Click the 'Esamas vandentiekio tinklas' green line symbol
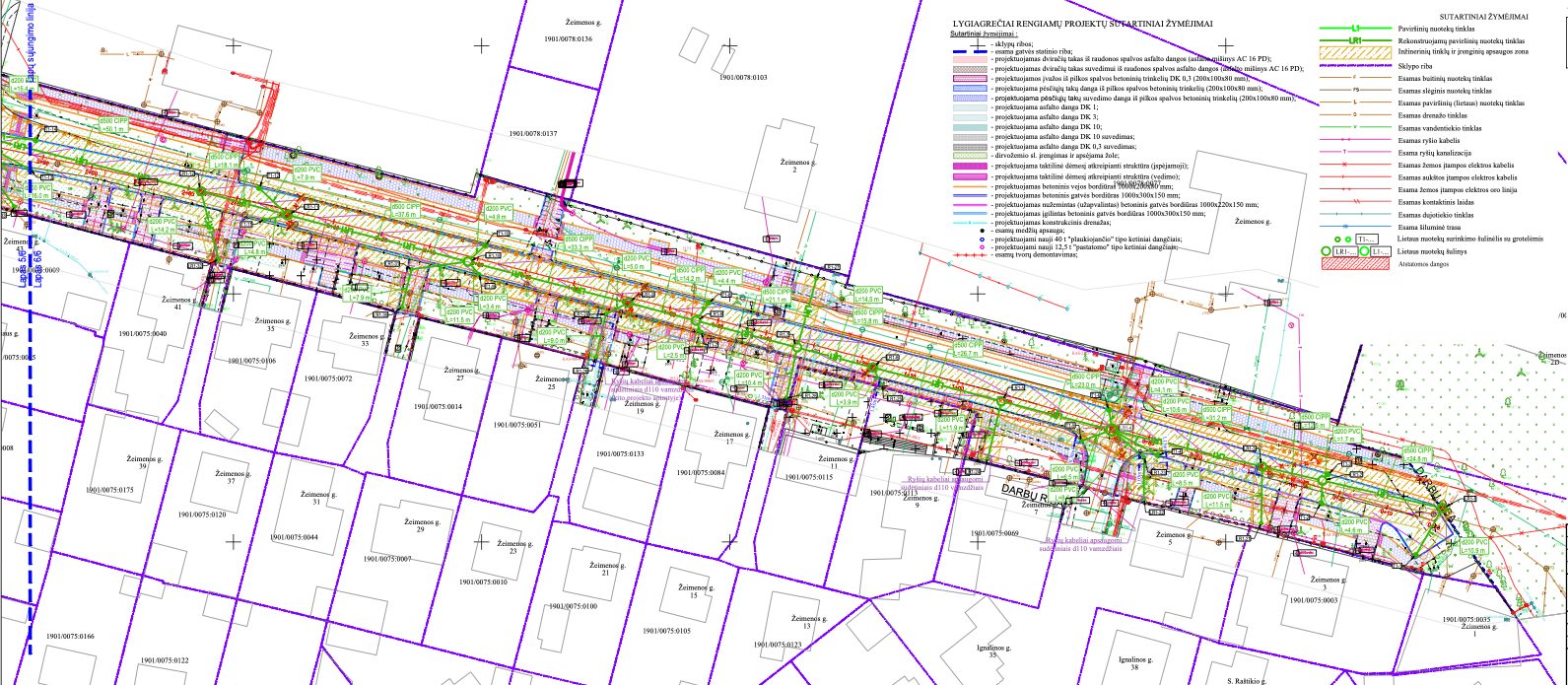 click(1356, 127)
